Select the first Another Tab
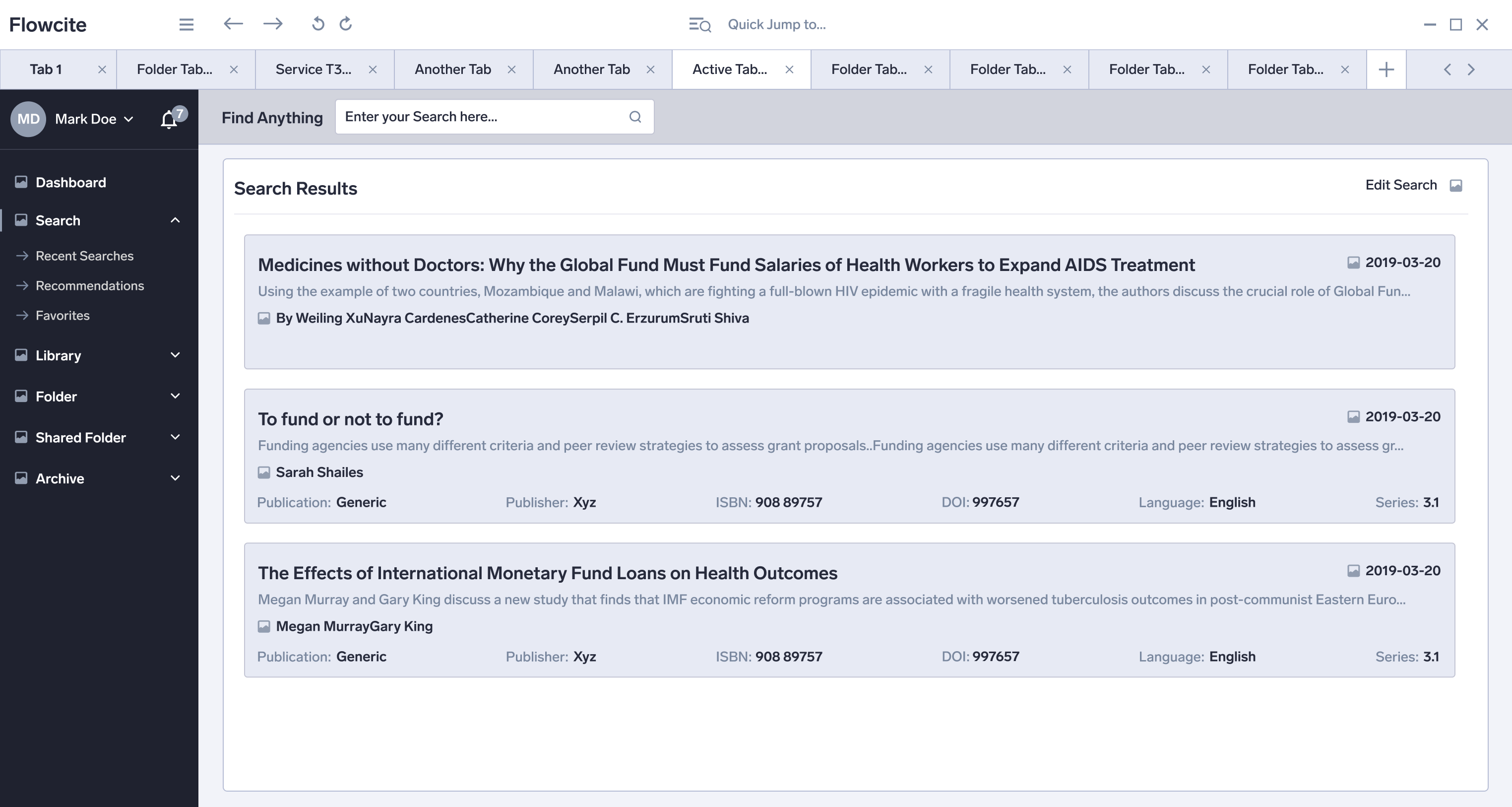The width and height of the screenshot is (1512, 807). [452, 69]
